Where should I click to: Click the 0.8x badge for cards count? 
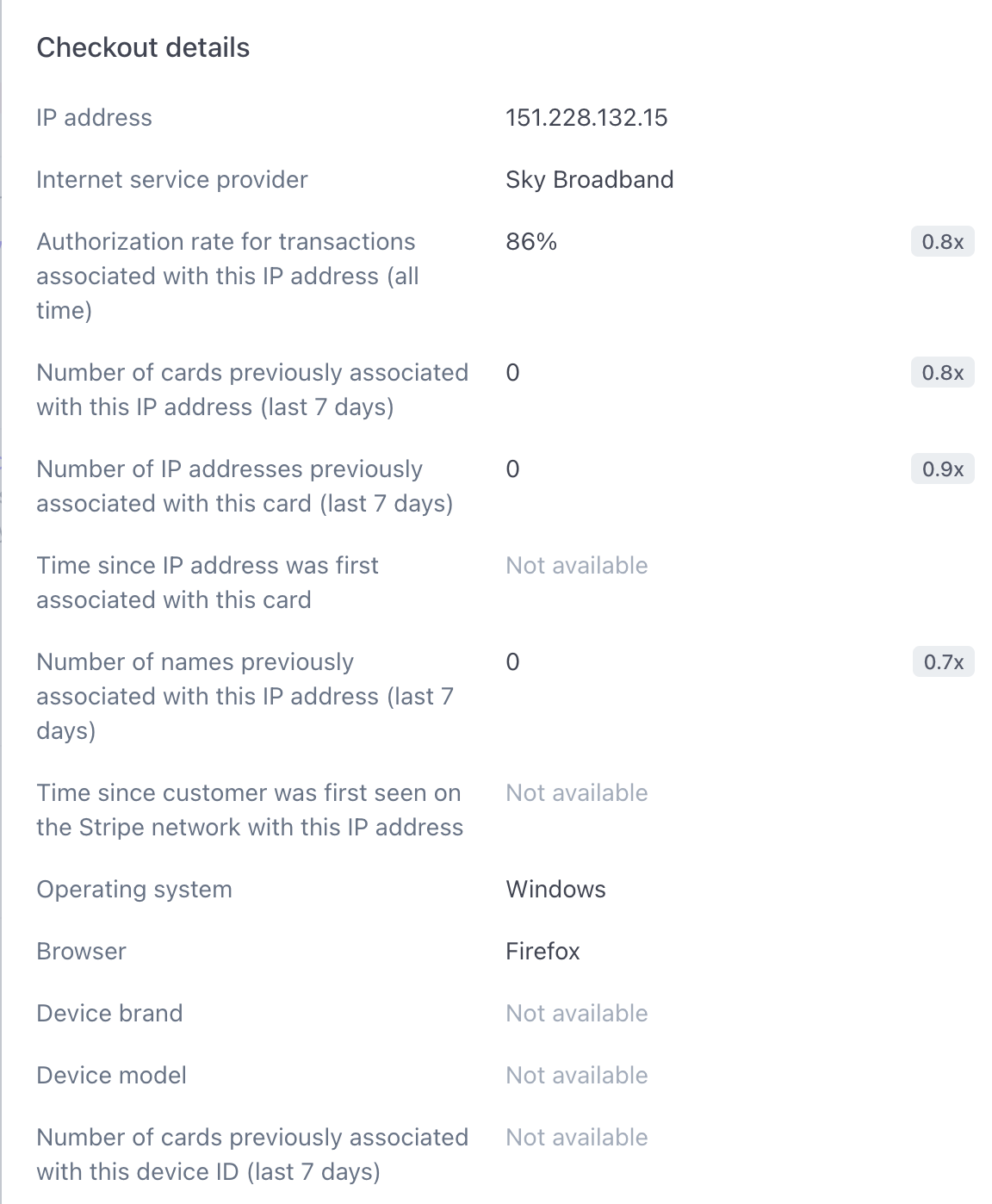point(942,373)
